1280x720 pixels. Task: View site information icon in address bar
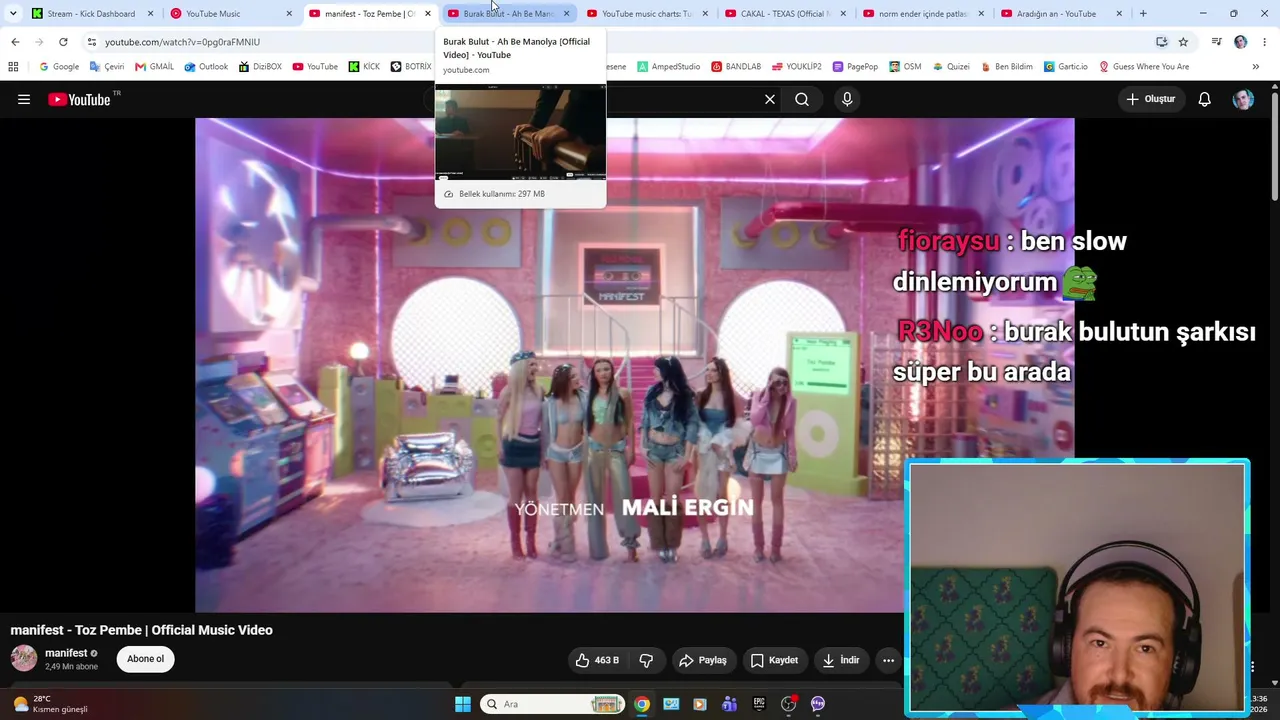[x=92, y=42]
